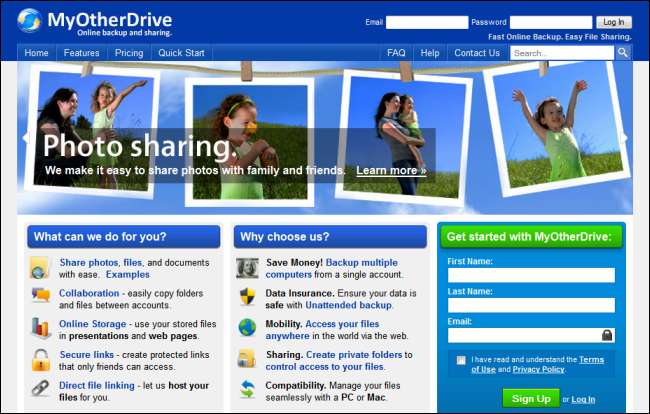Click the header Password input field

pos(551,22)
